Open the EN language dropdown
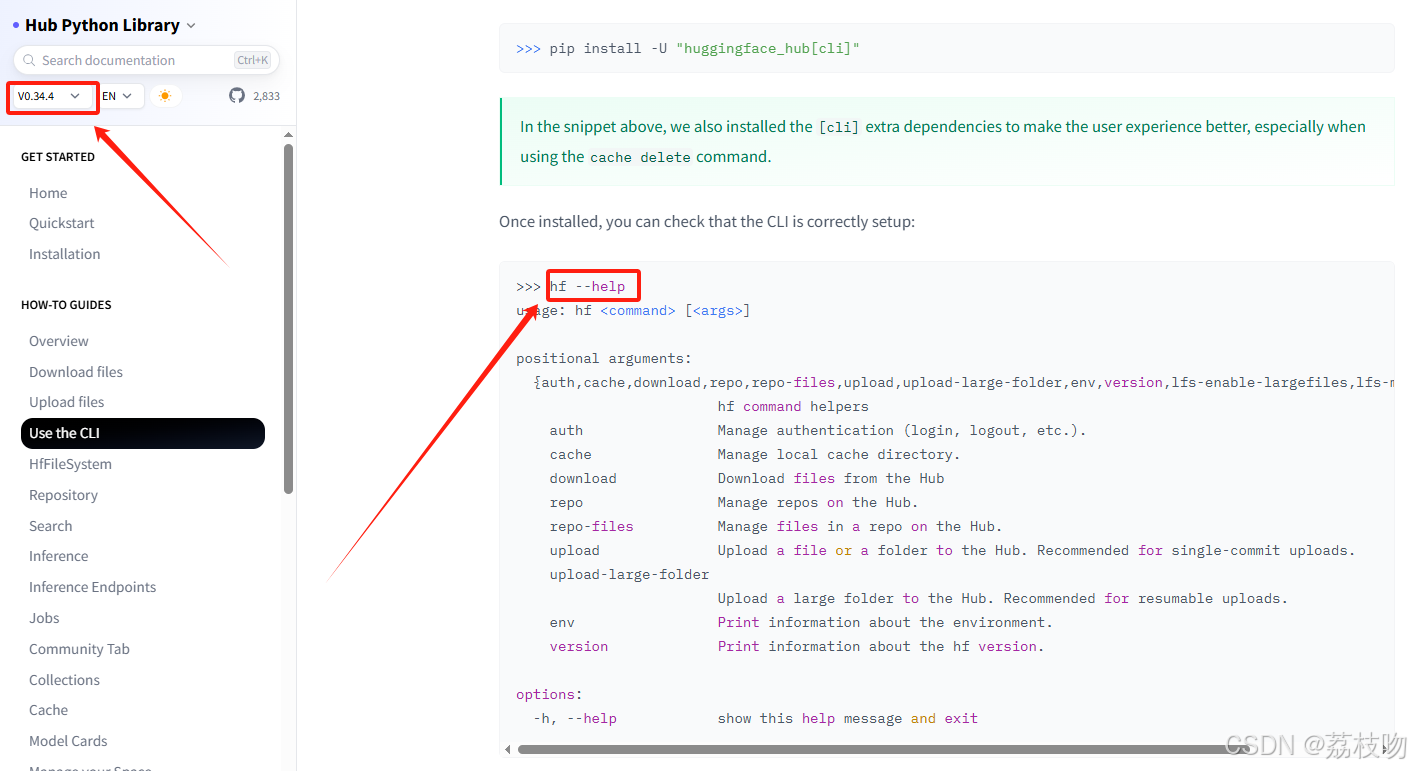1412x771 pixels. click(120, 96)
